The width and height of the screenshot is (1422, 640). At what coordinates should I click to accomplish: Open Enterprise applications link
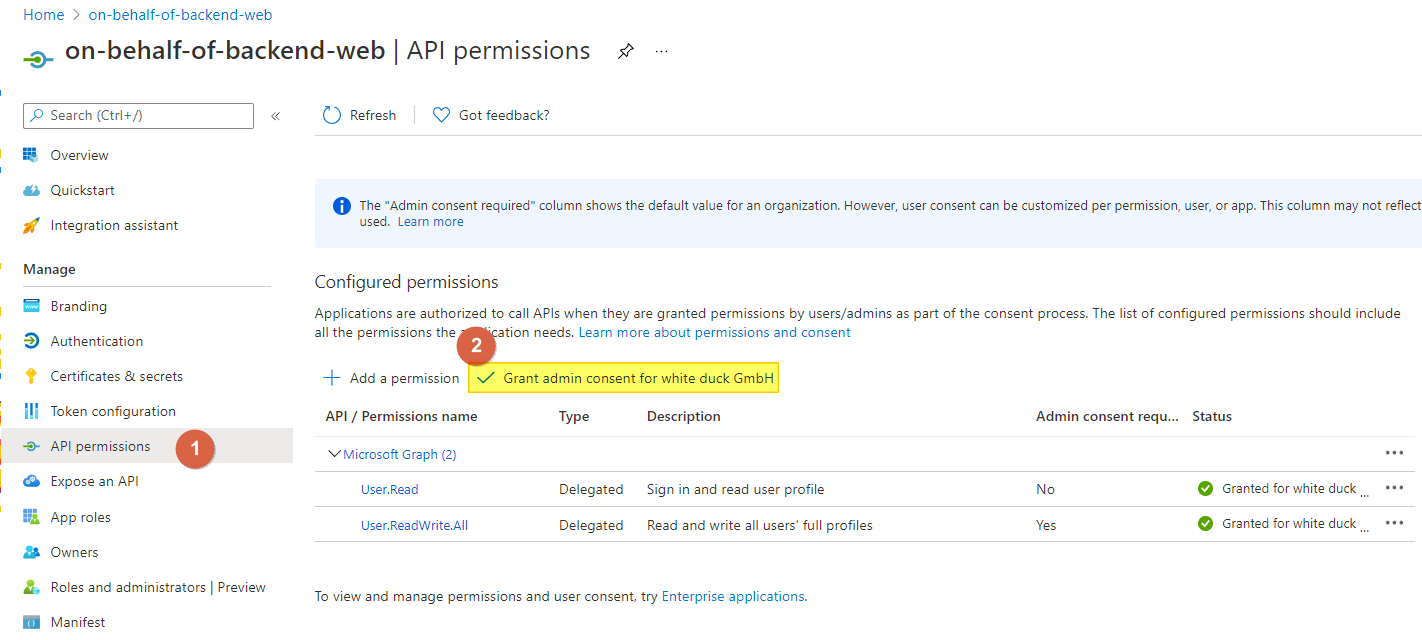[733, 596]
